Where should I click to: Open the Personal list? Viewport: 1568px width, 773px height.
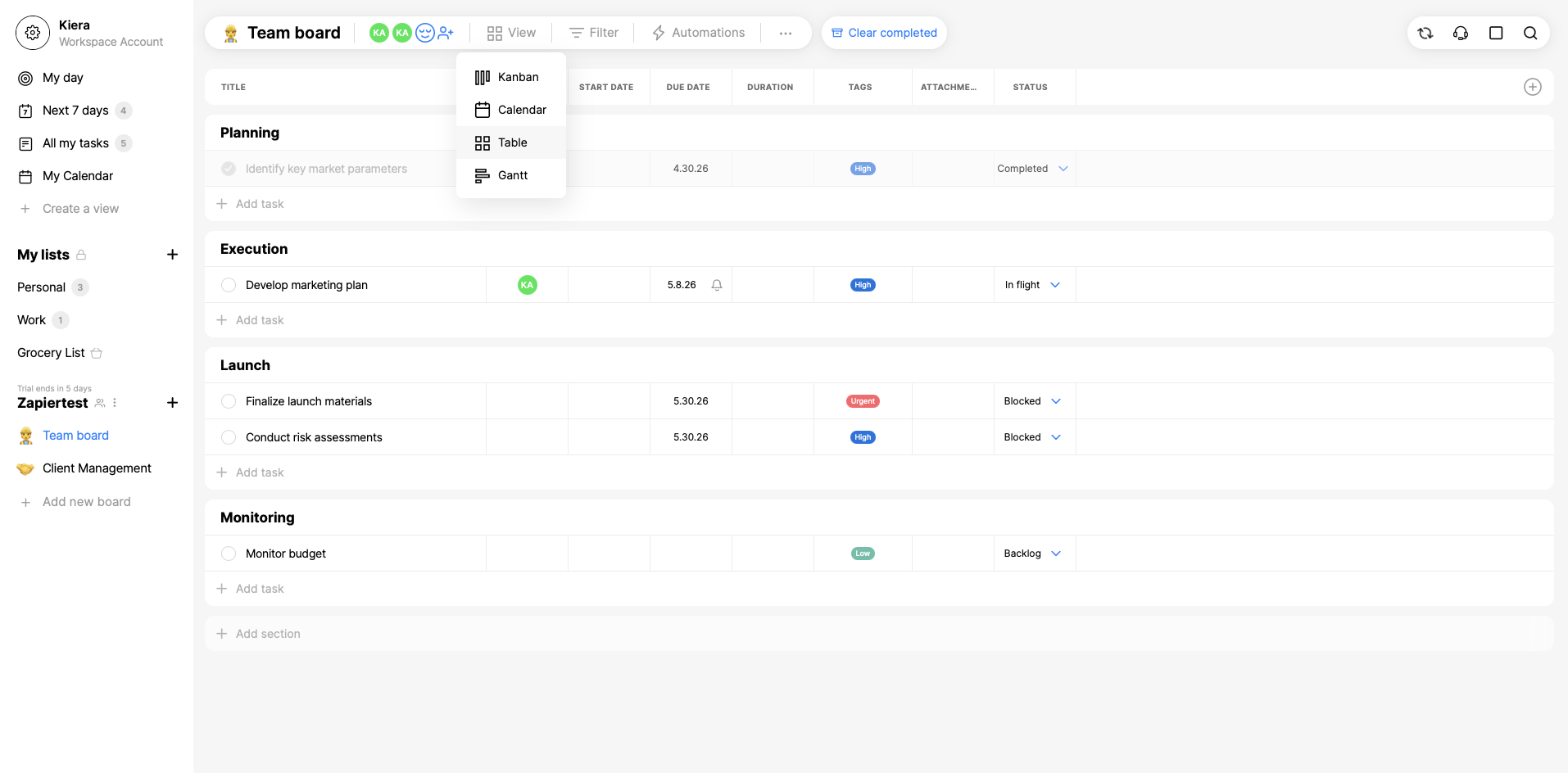[x=42, y=287]
